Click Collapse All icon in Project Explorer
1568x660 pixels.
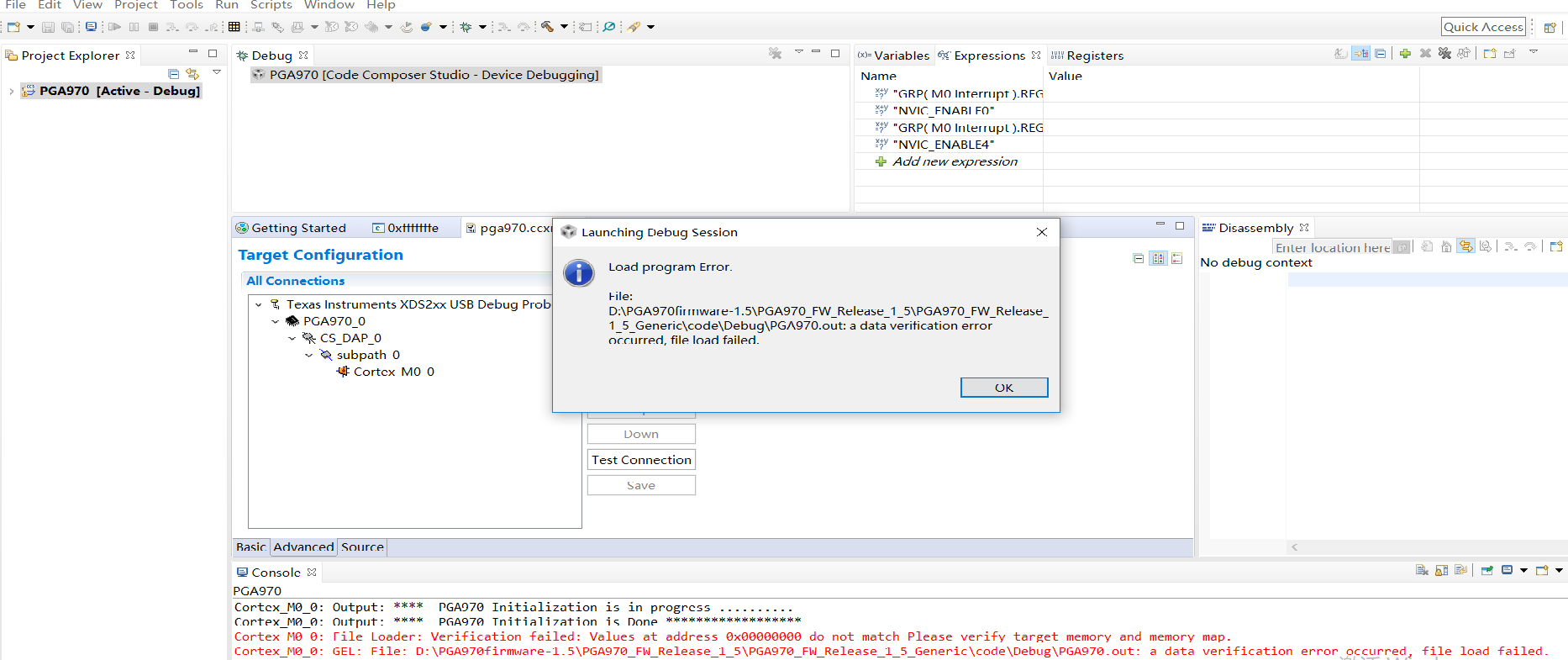pos(173,74)
